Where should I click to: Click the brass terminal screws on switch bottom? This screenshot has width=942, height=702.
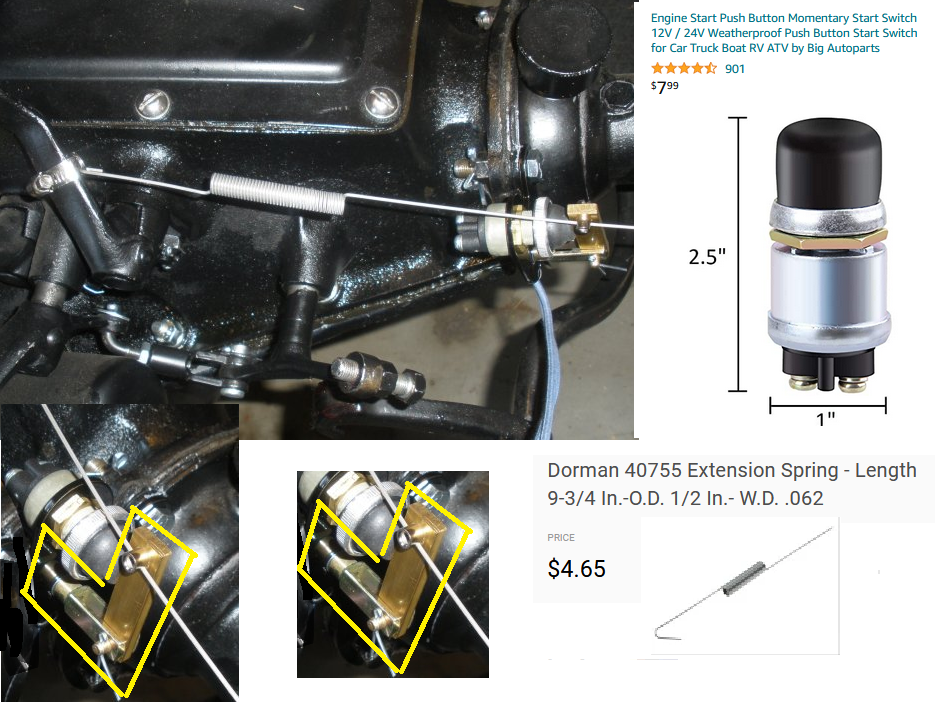(828, 384)
